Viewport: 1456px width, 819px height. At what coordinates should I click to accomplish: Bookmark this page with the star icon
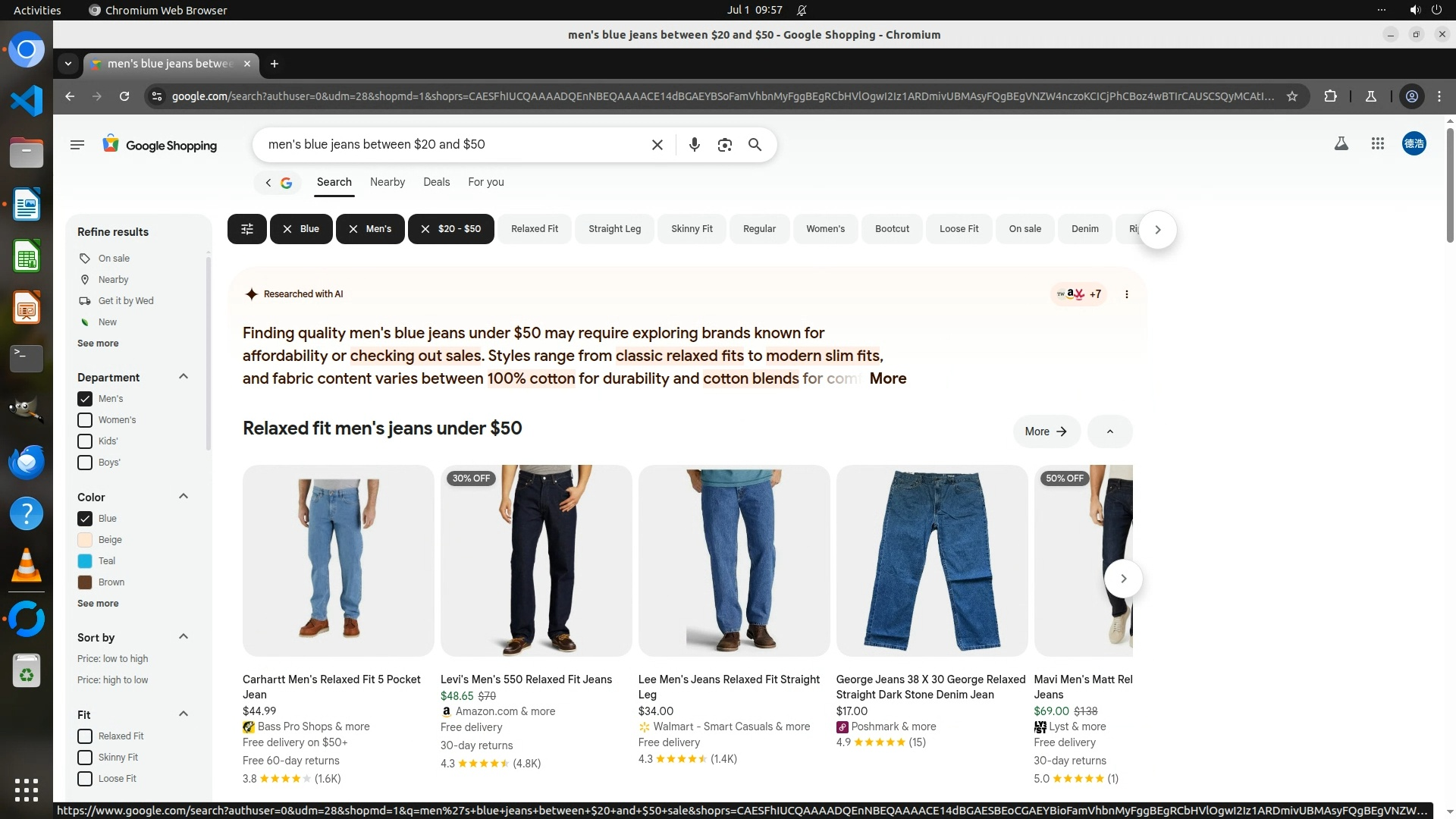1292,96
